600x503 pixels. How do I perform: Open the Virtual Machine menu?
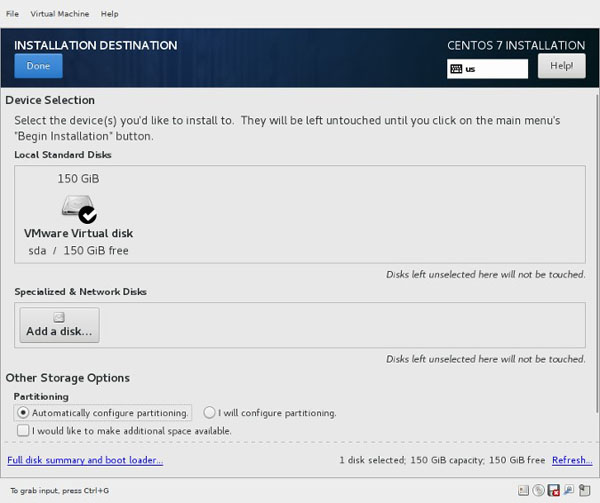pyautogui.click(x=60, y=14)
